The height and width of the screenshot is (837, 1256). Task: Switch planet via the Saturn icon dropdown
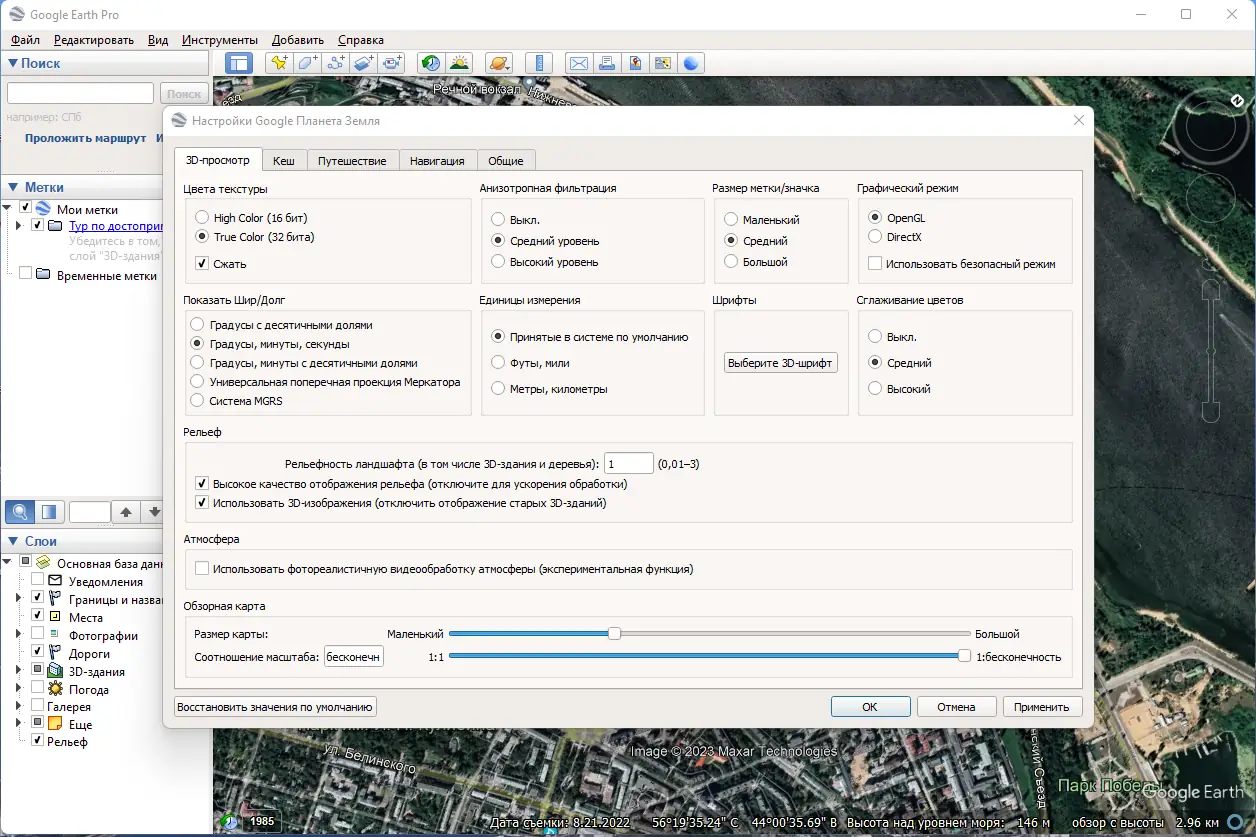pos(498,63)
